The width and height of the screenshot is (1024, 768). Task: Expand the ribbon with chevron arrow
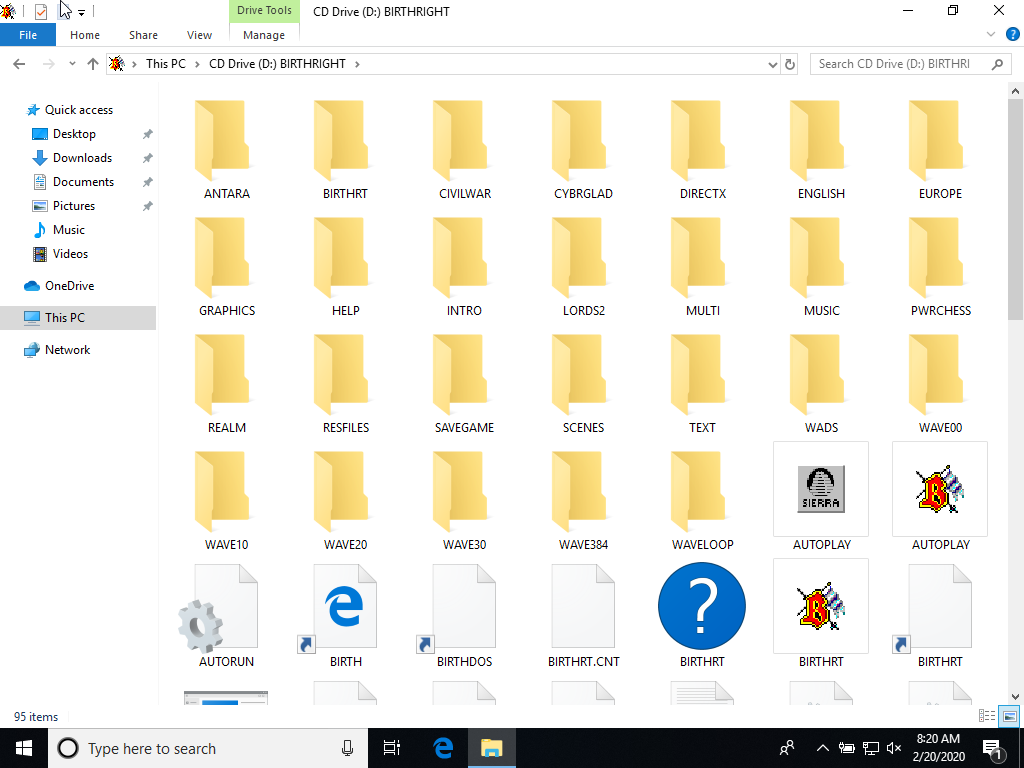pos(991,35)
